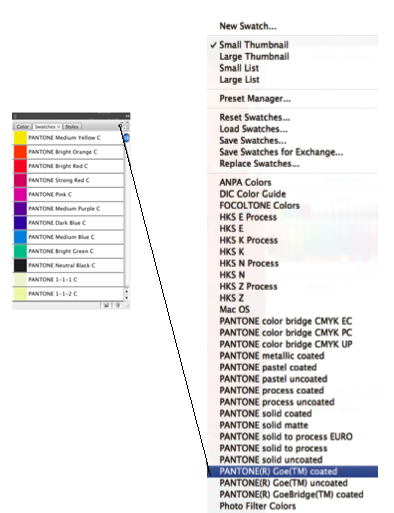
Task: Open Preset Manager... from menu
Action: click(255, 99)
